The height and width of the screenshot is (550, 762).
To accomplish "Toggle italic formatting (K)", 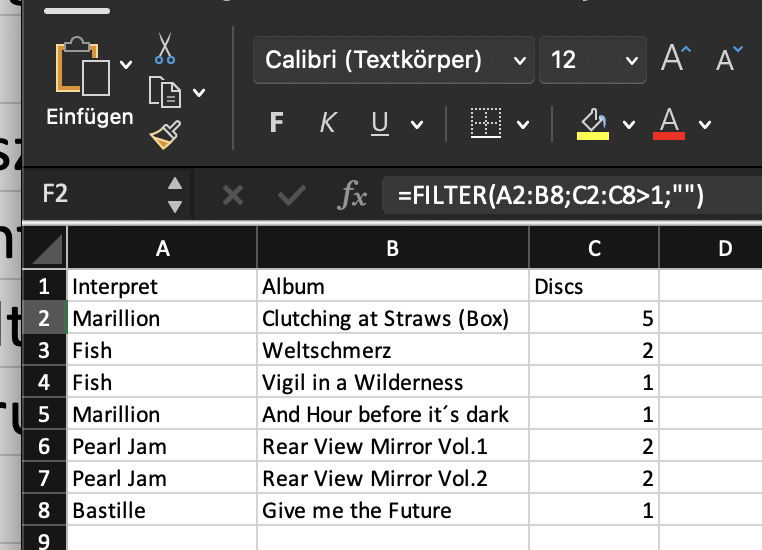I will coord(328,123).
